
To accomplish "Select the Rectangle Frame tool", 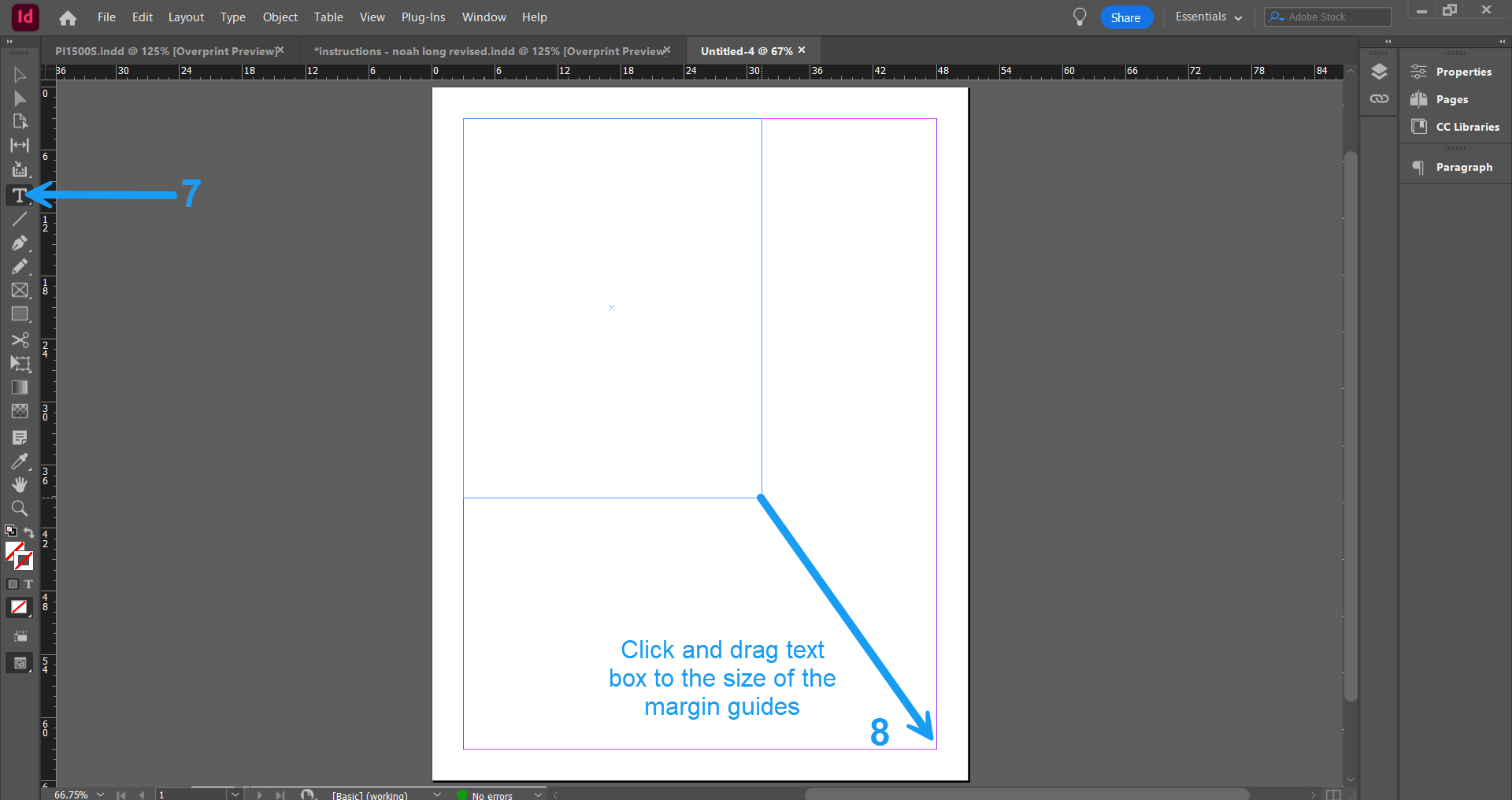I will (20, 290).
